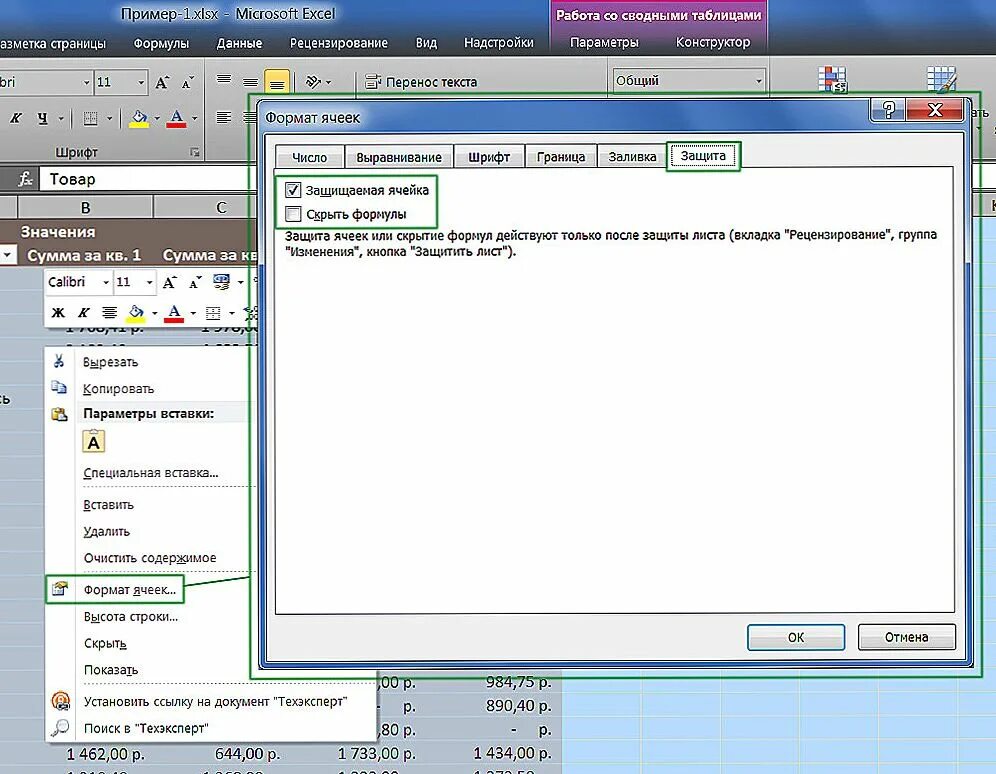This screenshot has height=774, width=996.
Task: Open the ribbon font name dropdown
Action: (86, 83)
